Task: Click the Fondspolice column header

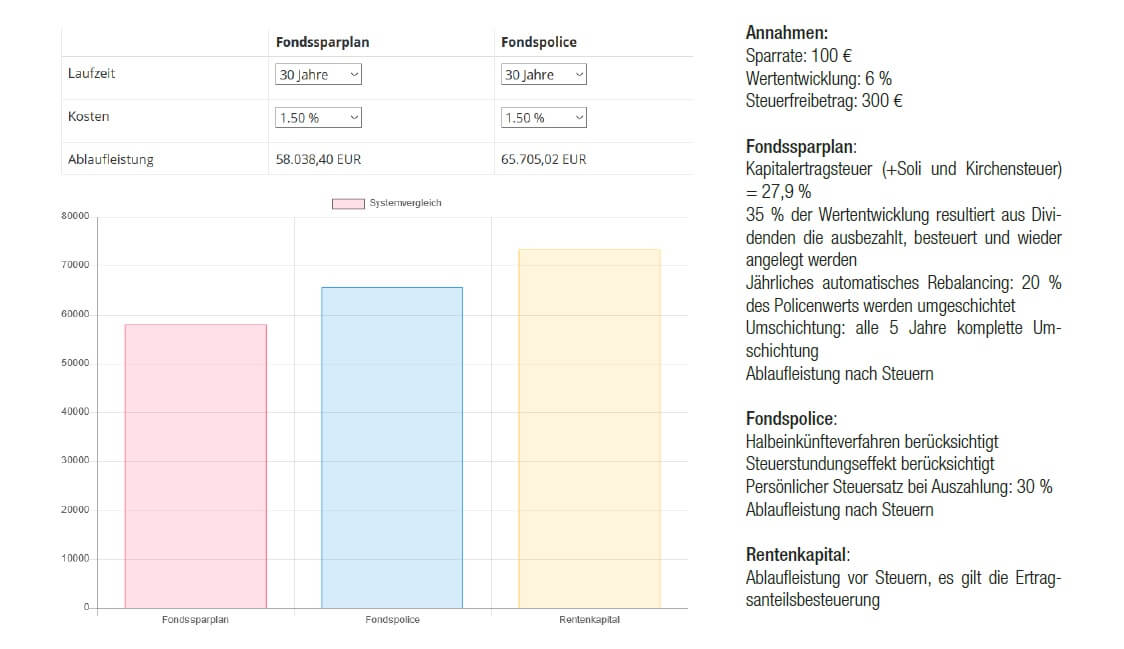Action: [539, 42]
